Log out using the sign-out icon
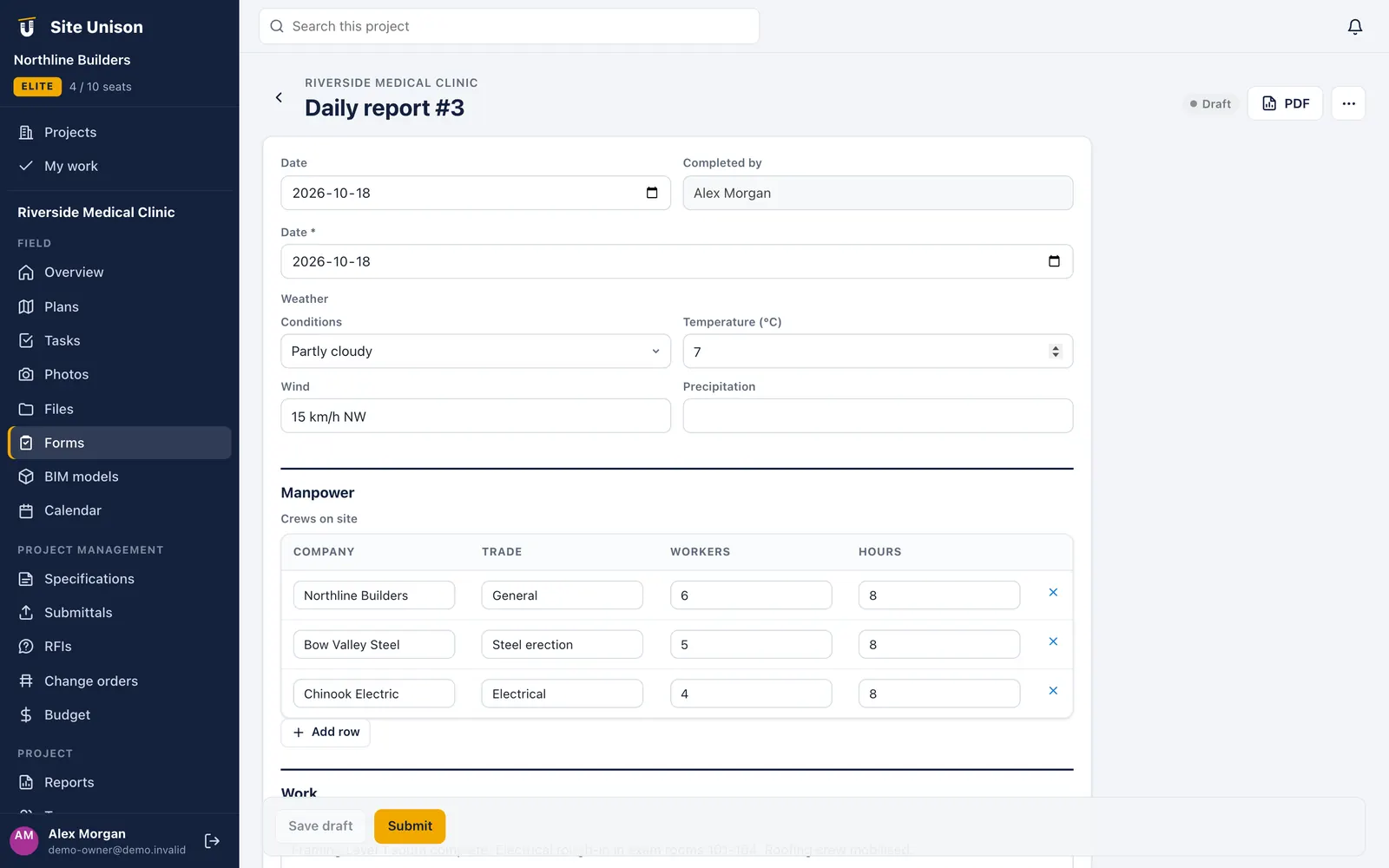 coord(212,841)
